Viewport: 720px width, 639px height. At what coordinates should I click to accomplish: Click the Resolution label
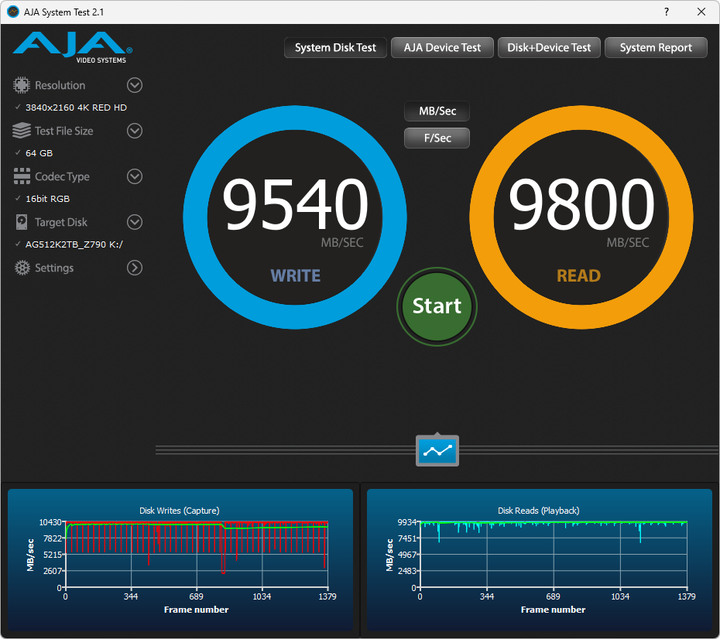tap(60, 85)
